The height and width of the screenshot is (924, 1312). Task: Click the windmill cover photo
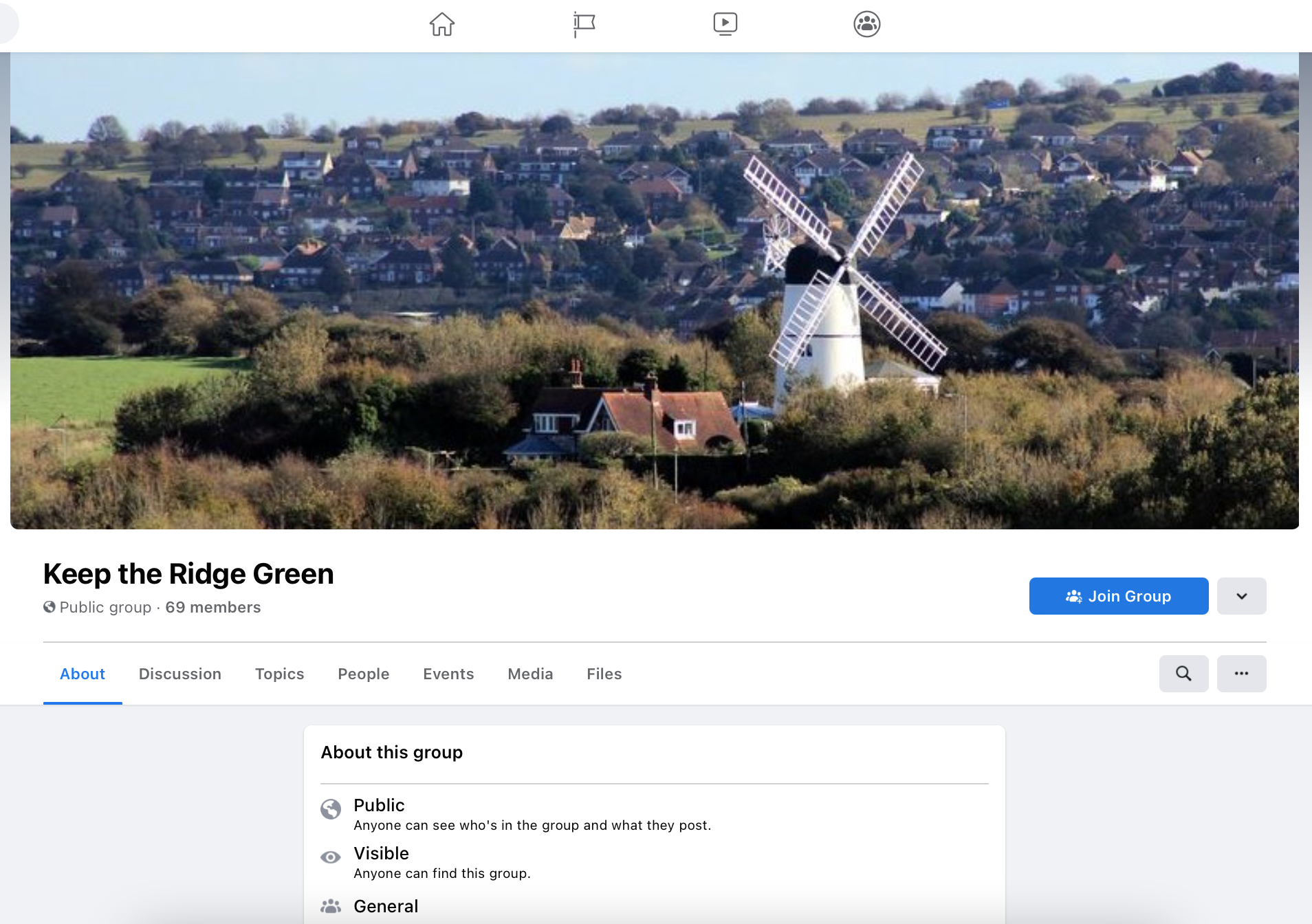click(655, 291)
